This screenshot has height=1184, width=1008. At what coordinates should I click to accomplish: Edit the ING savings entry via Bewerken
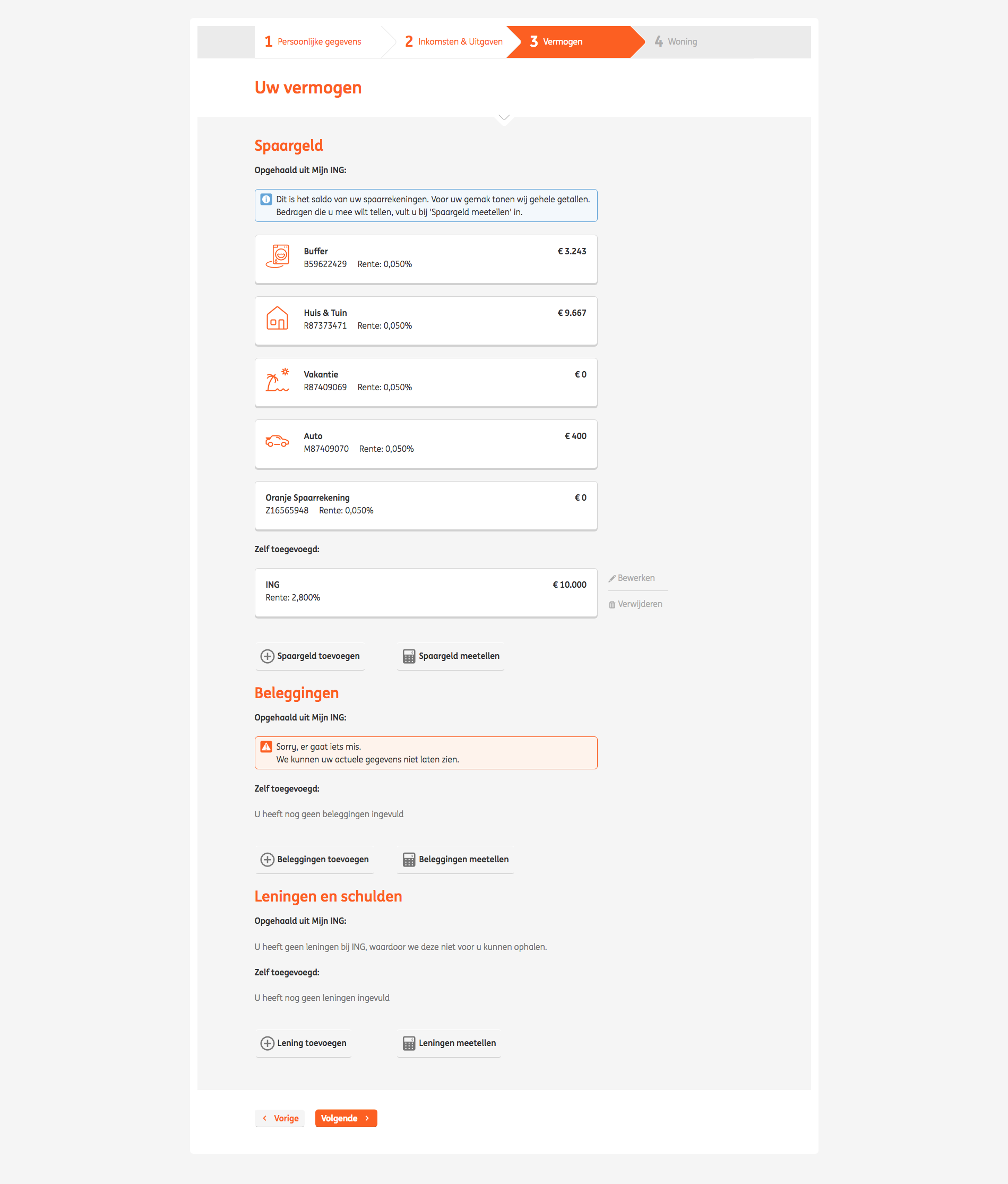pos(632,578)
